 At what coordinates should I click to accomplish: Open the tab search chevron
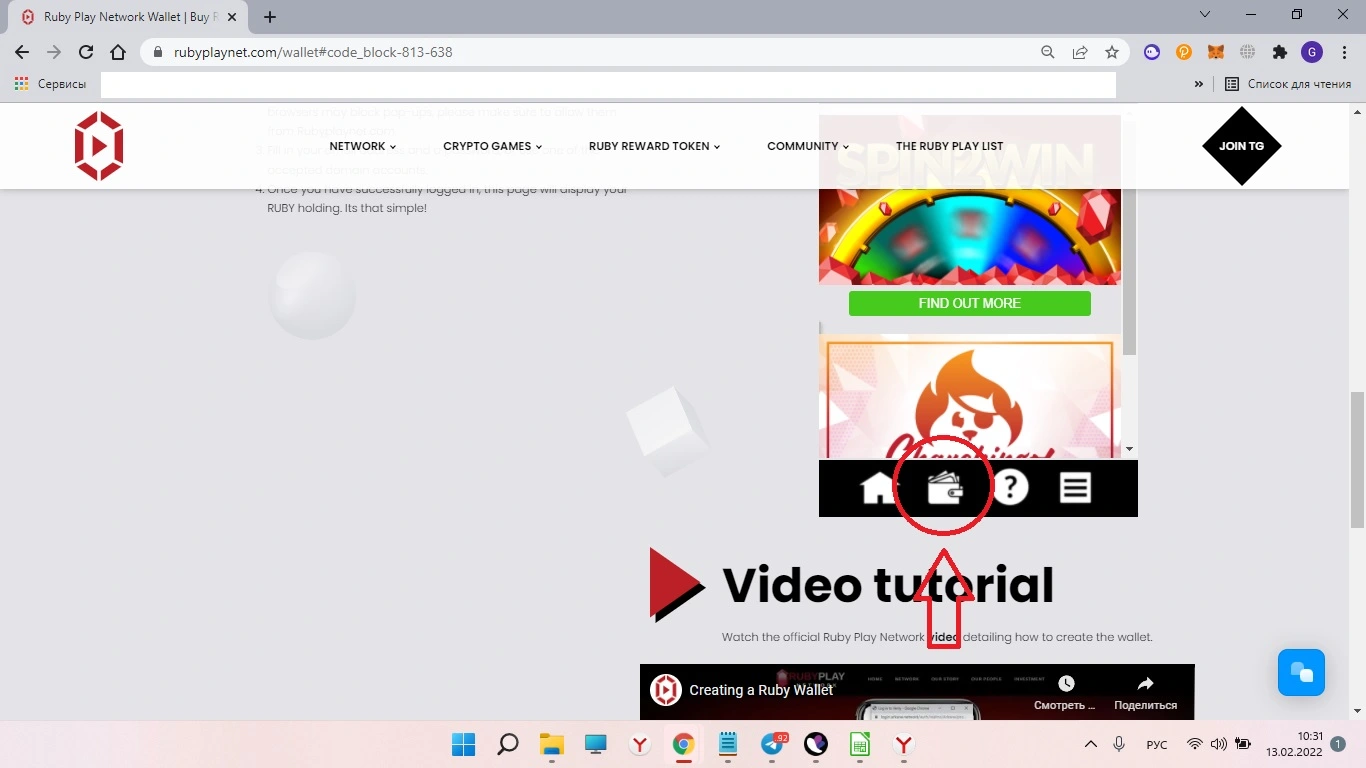[1205, 15]
